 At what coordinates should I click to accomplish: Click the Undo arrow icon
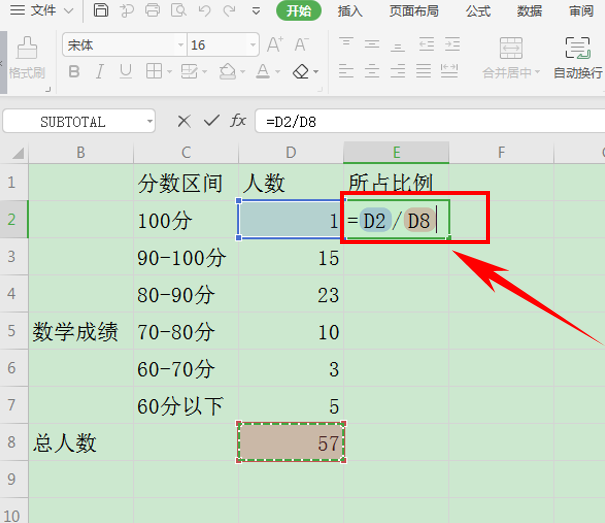tap(204, 11)
